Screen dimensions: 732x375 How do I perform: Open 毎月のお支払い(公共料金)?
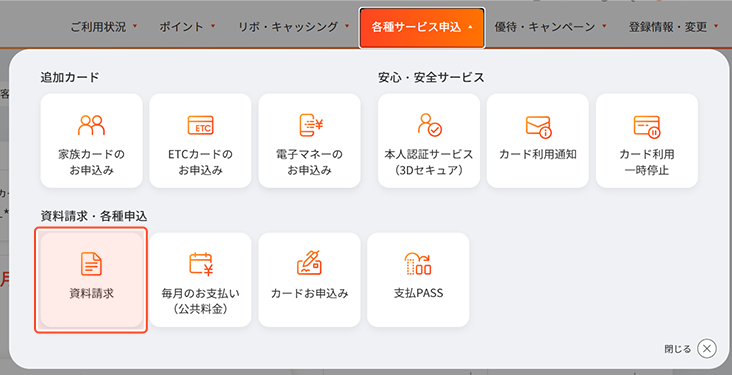pos(200,280)
